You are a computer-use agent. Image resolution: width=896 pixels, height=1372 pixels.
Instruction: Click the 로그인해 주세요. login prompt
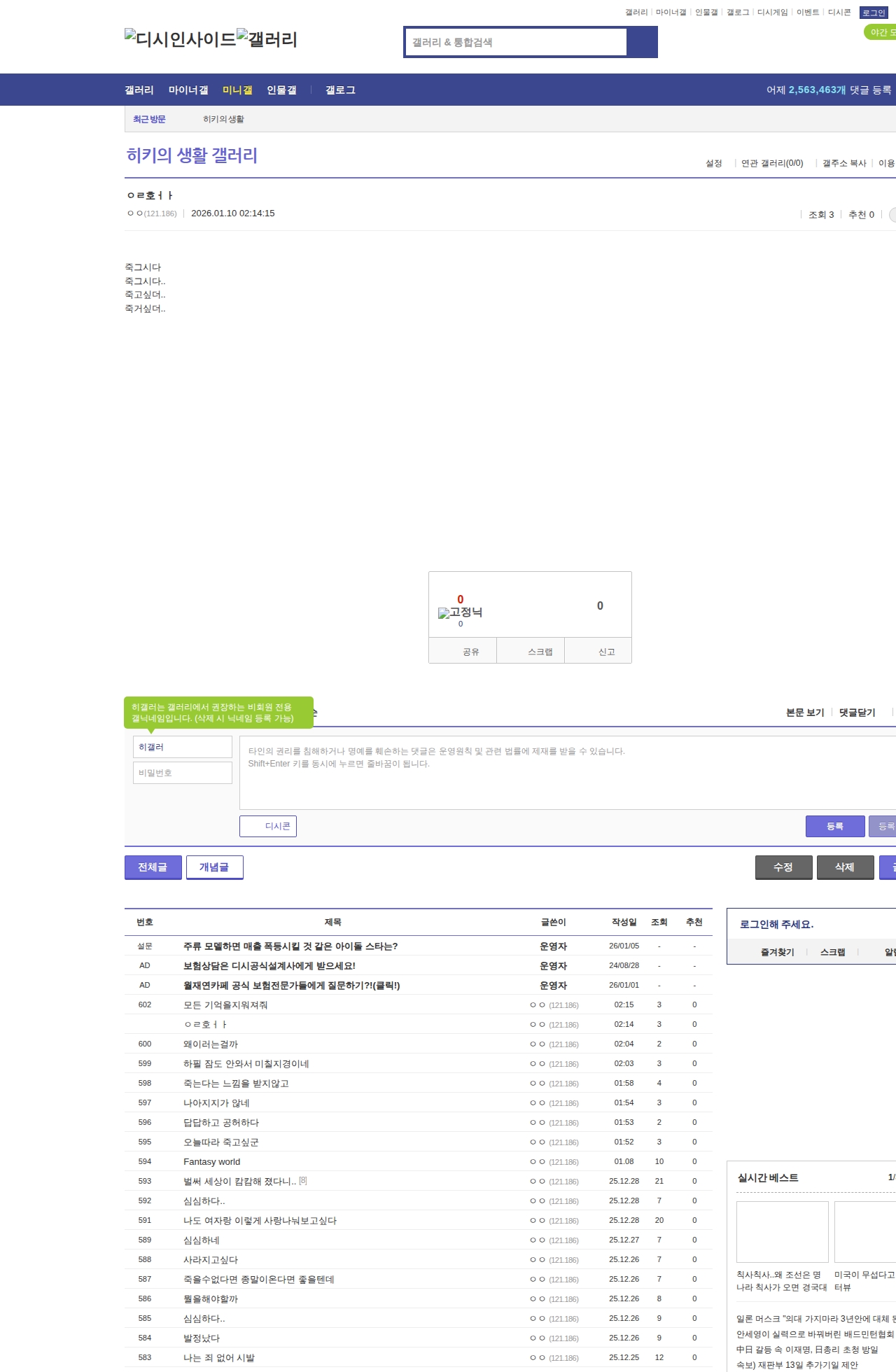[x=776, y=924]
